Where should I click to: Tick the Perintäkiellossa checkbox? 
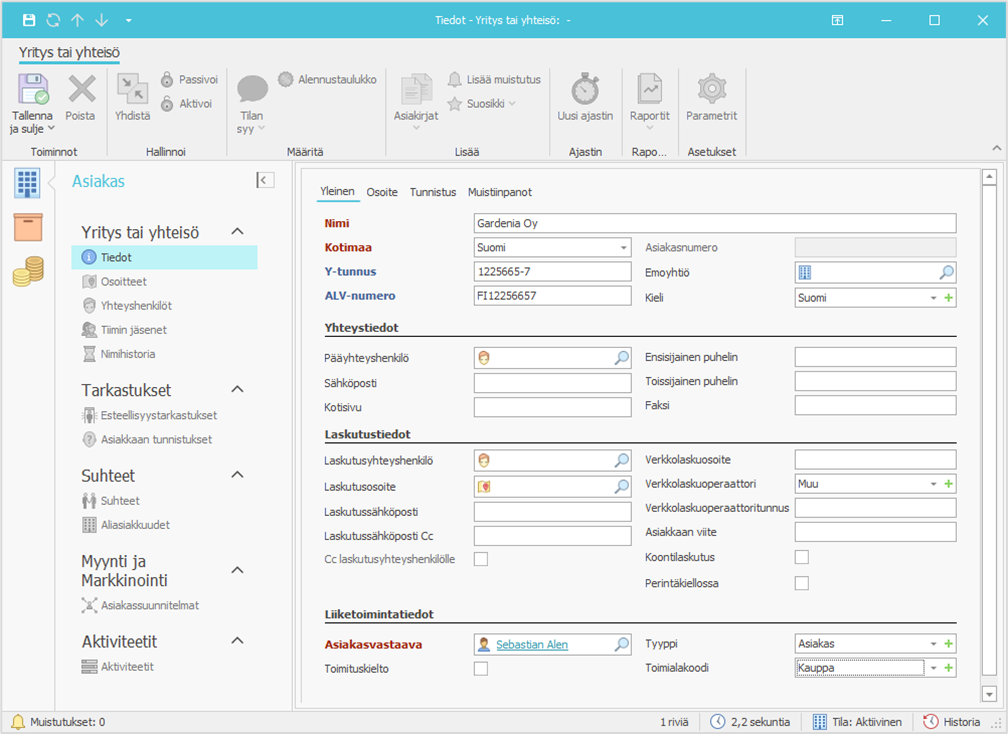click(801, 583)
